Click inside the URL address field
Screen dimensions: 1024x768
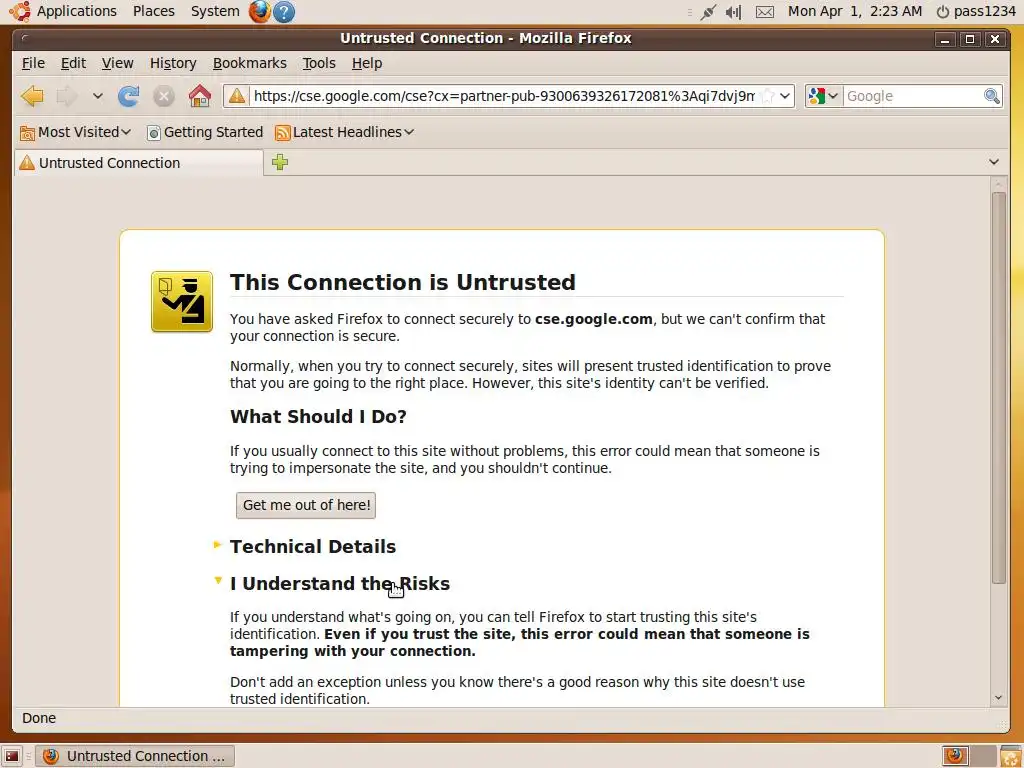[504, 96]
